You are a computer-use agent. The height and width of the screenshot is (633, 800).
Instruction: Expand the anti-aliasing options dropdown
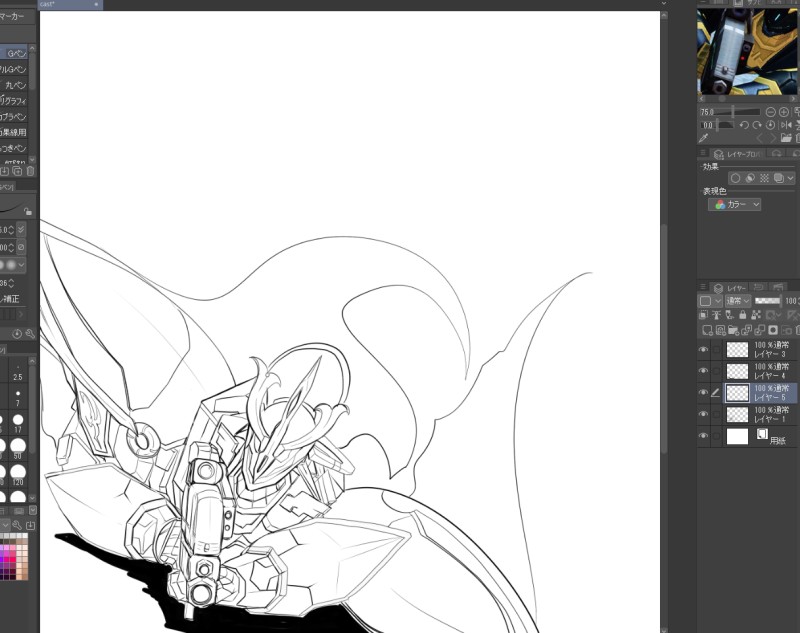(x=21, y=265)
